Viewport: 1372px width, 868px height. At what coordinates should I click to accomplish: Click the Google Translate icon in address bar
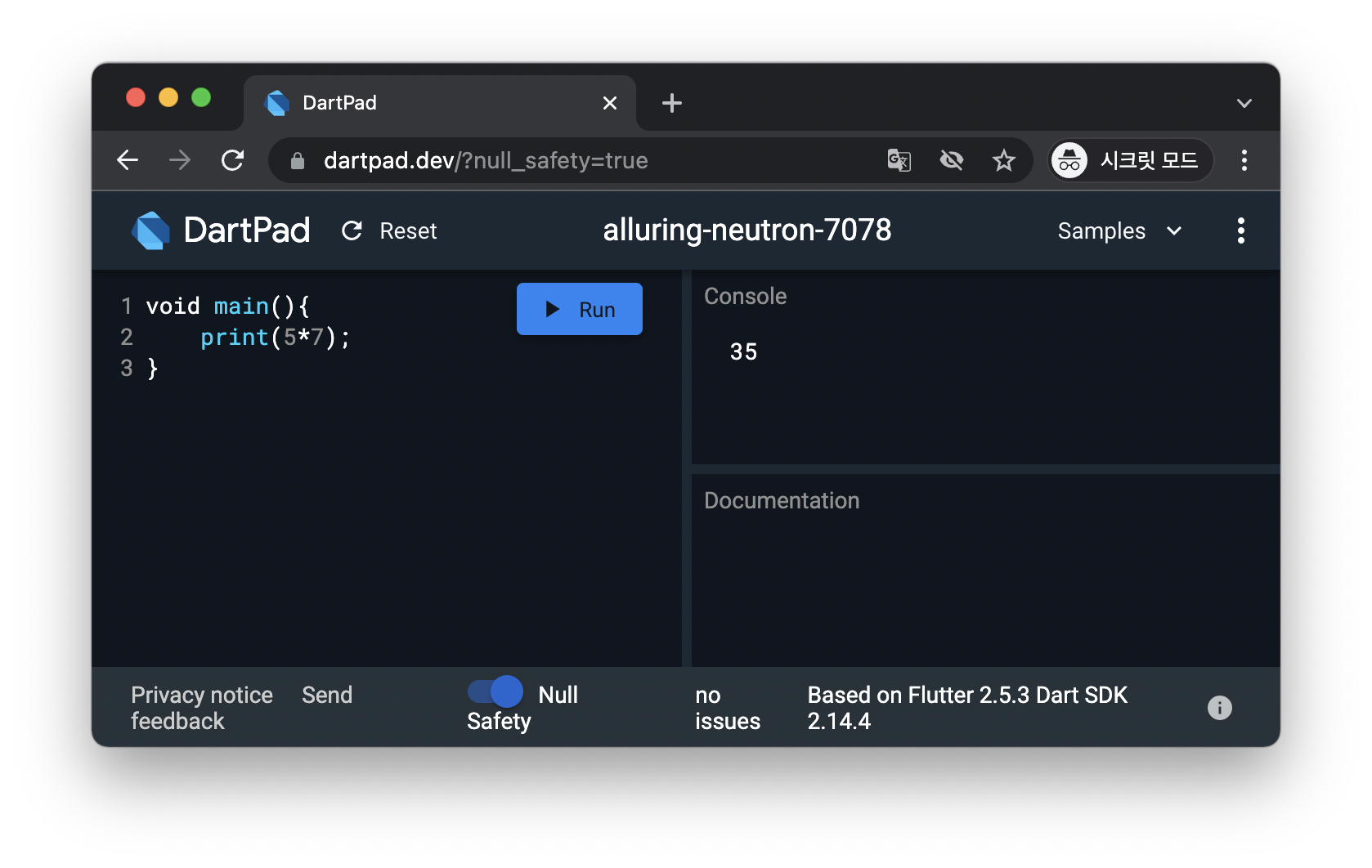tap(899, 160)
